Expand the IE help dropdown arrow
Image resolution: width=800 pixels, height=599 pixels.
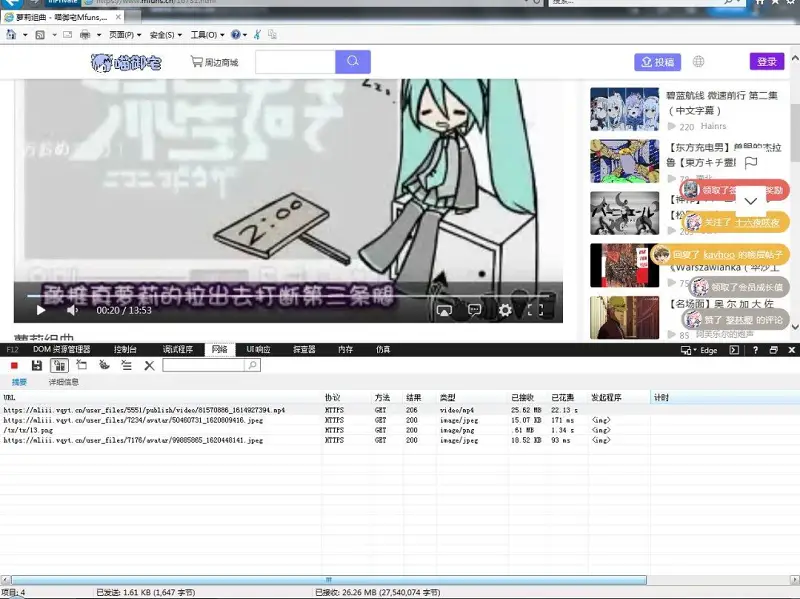coord(245,35)
